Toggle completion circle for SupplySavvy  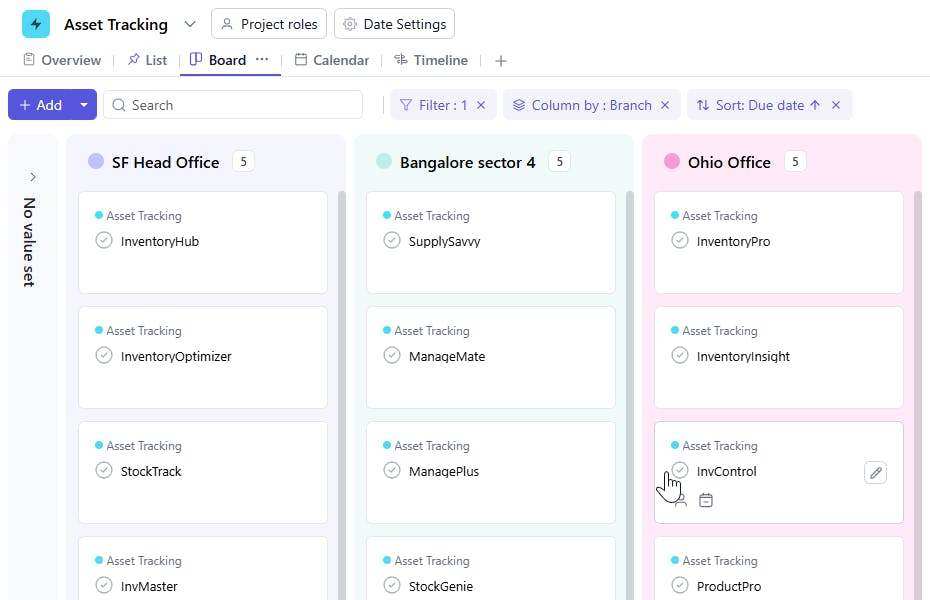click(391, 241)
